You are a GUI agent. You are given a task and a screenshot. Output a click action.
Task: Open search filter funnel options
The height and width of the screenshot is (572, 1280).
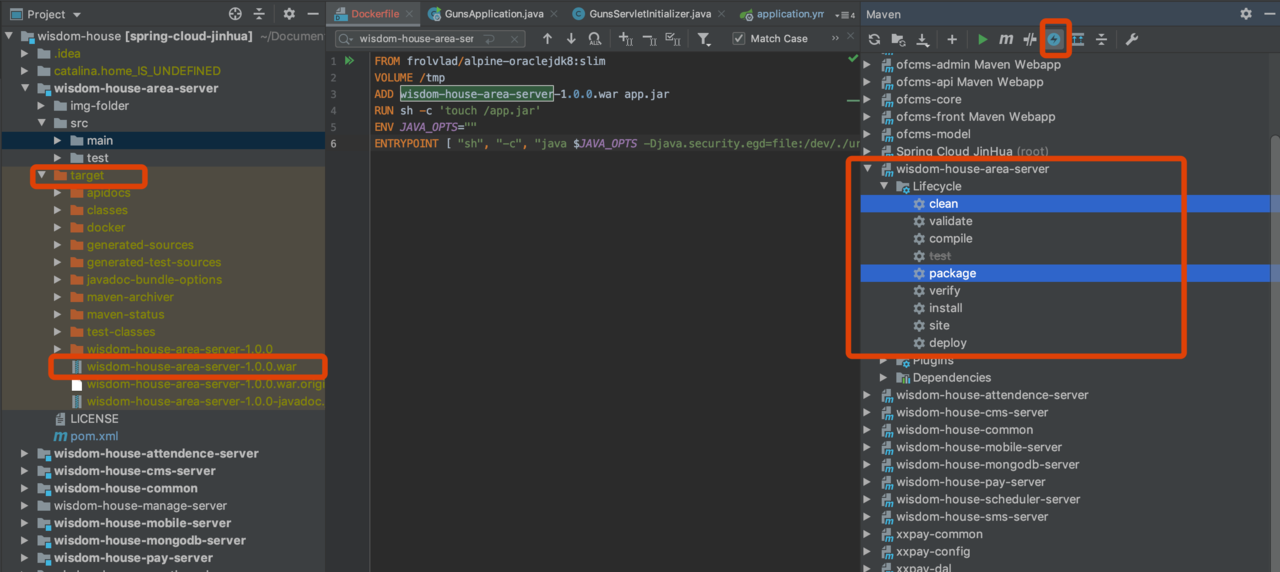pos(704,39)
